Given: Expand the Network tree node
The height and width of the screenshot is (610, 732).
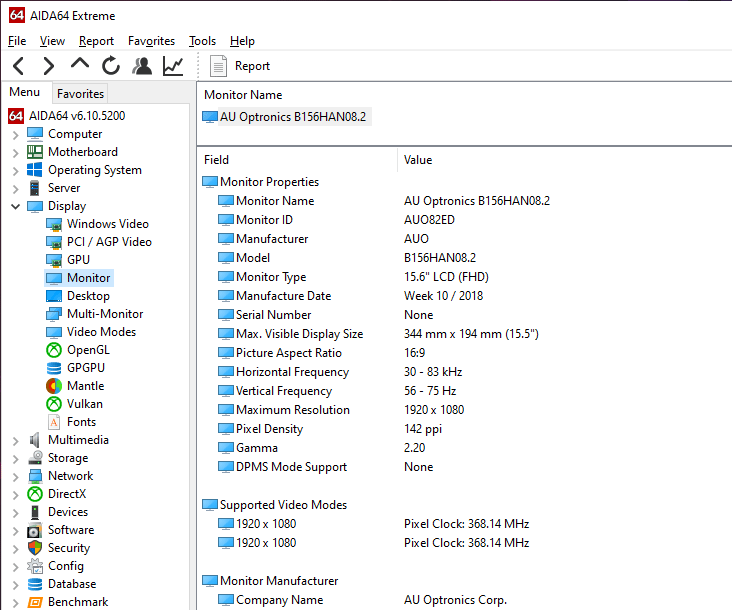Looking at the screenshot, I should tap(15, 477).
